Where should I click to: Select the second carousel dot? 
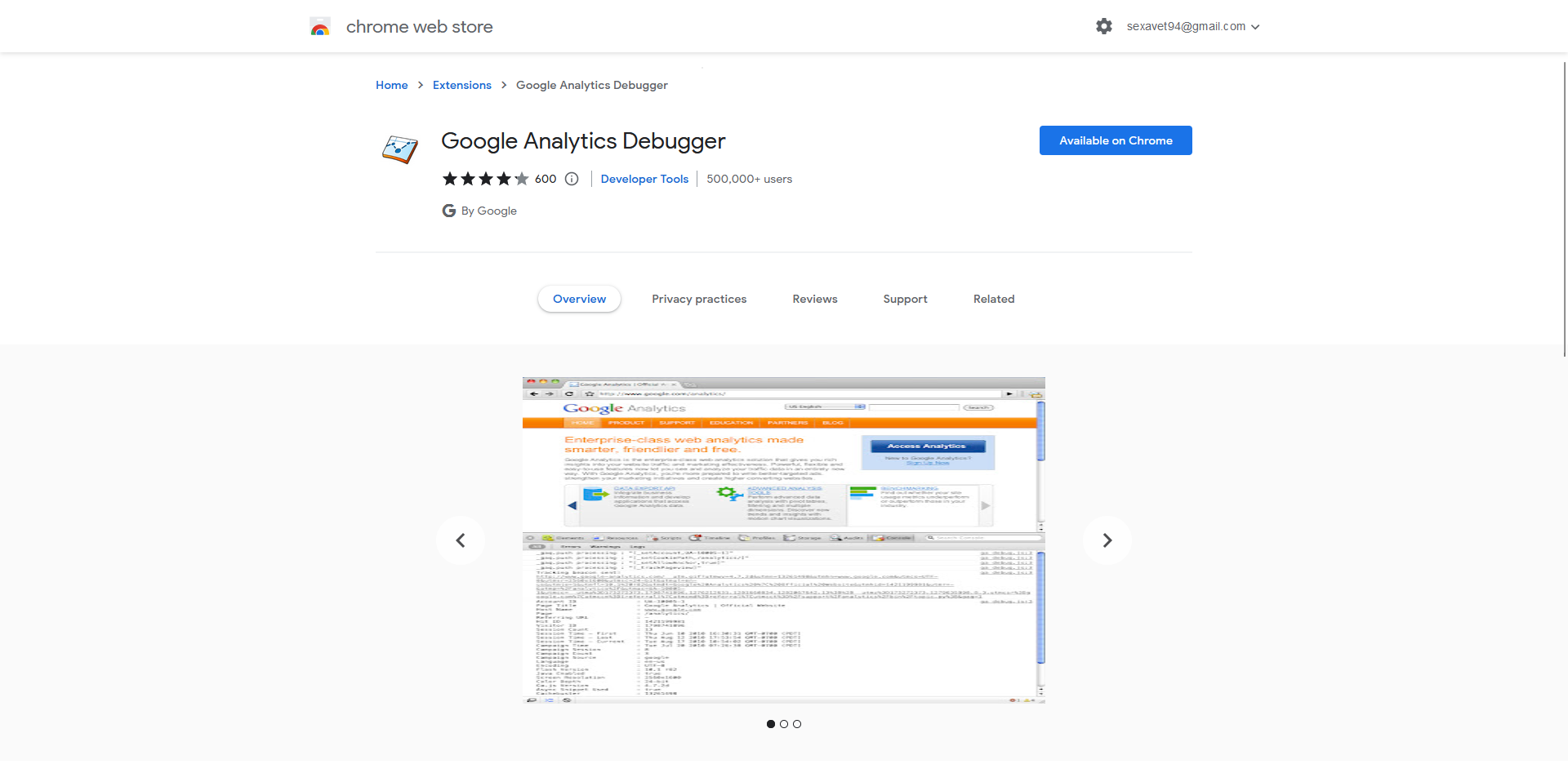coord(784,724)
